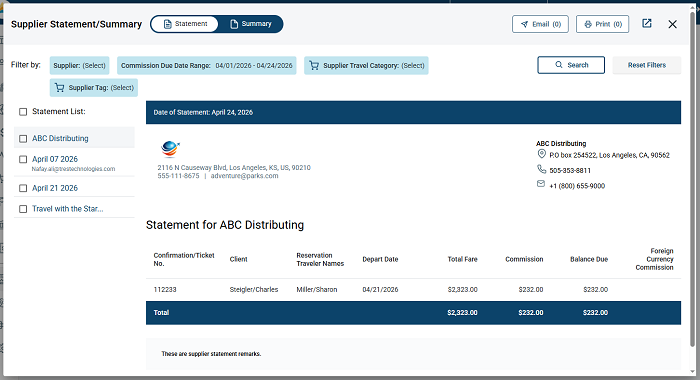Click the Email (0) button
The image size is (700, 380).
click(540, 24)
